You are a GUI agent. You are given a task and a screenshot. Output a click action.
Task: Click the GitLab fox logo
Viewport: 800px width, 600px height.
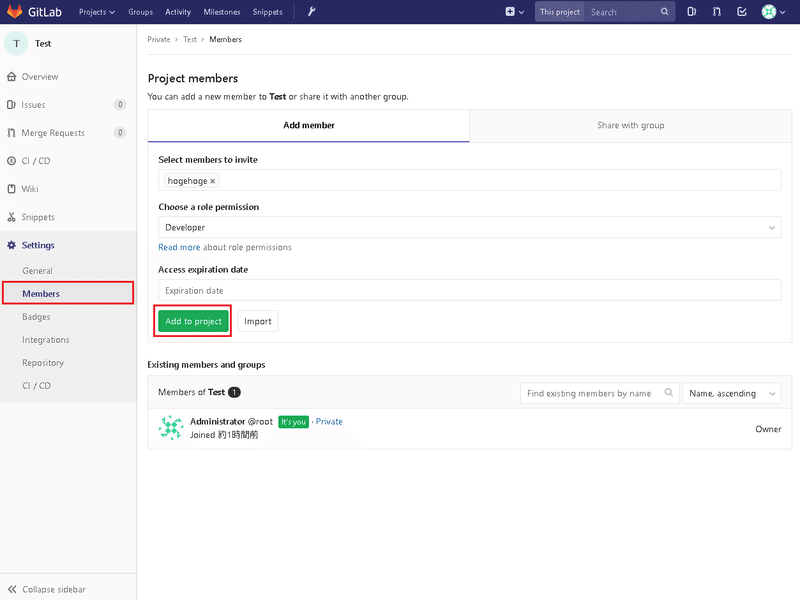click(15, 11)
